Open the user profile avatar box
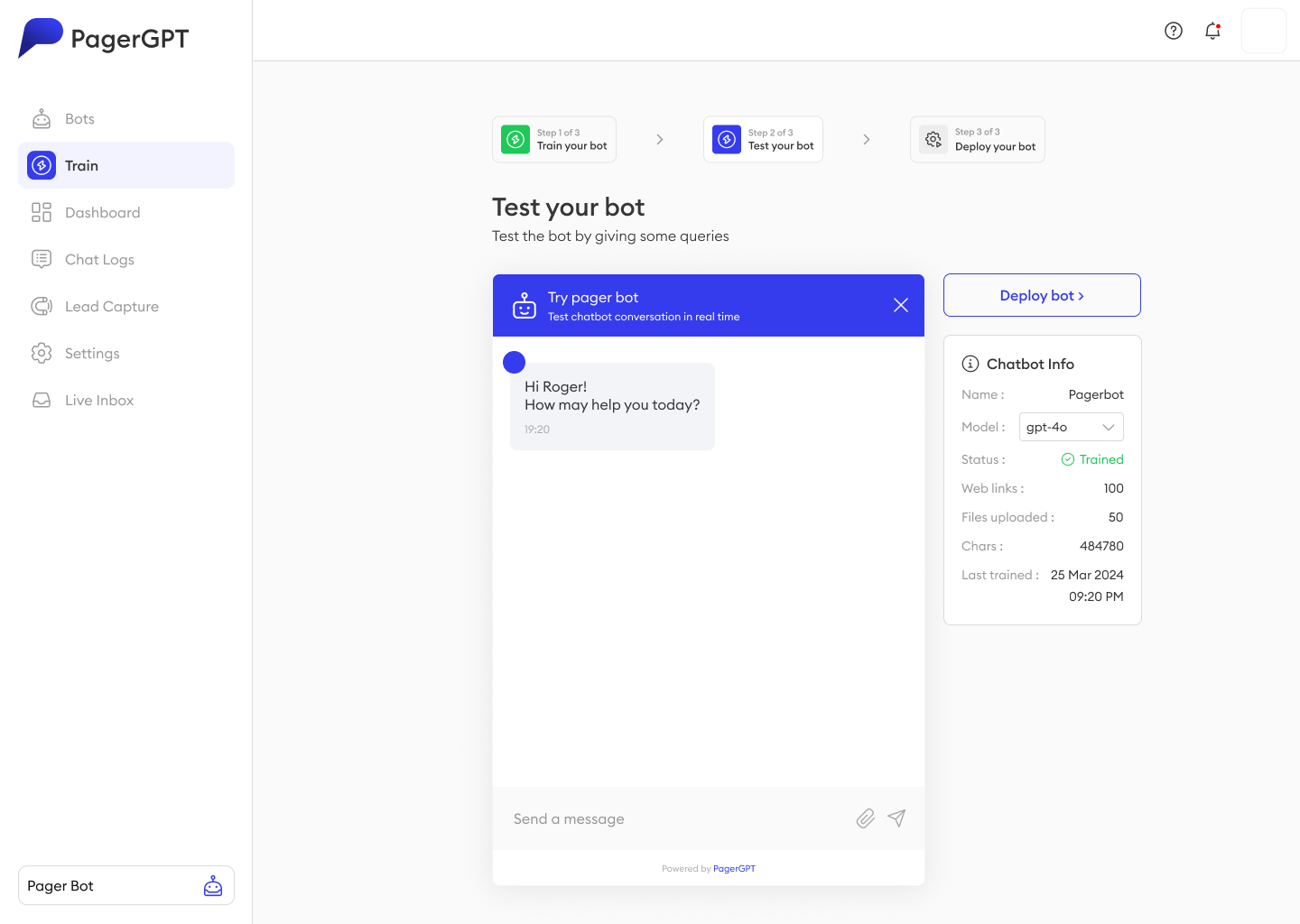Viewport: 1300px width, 924px height. pos(1264,31)
